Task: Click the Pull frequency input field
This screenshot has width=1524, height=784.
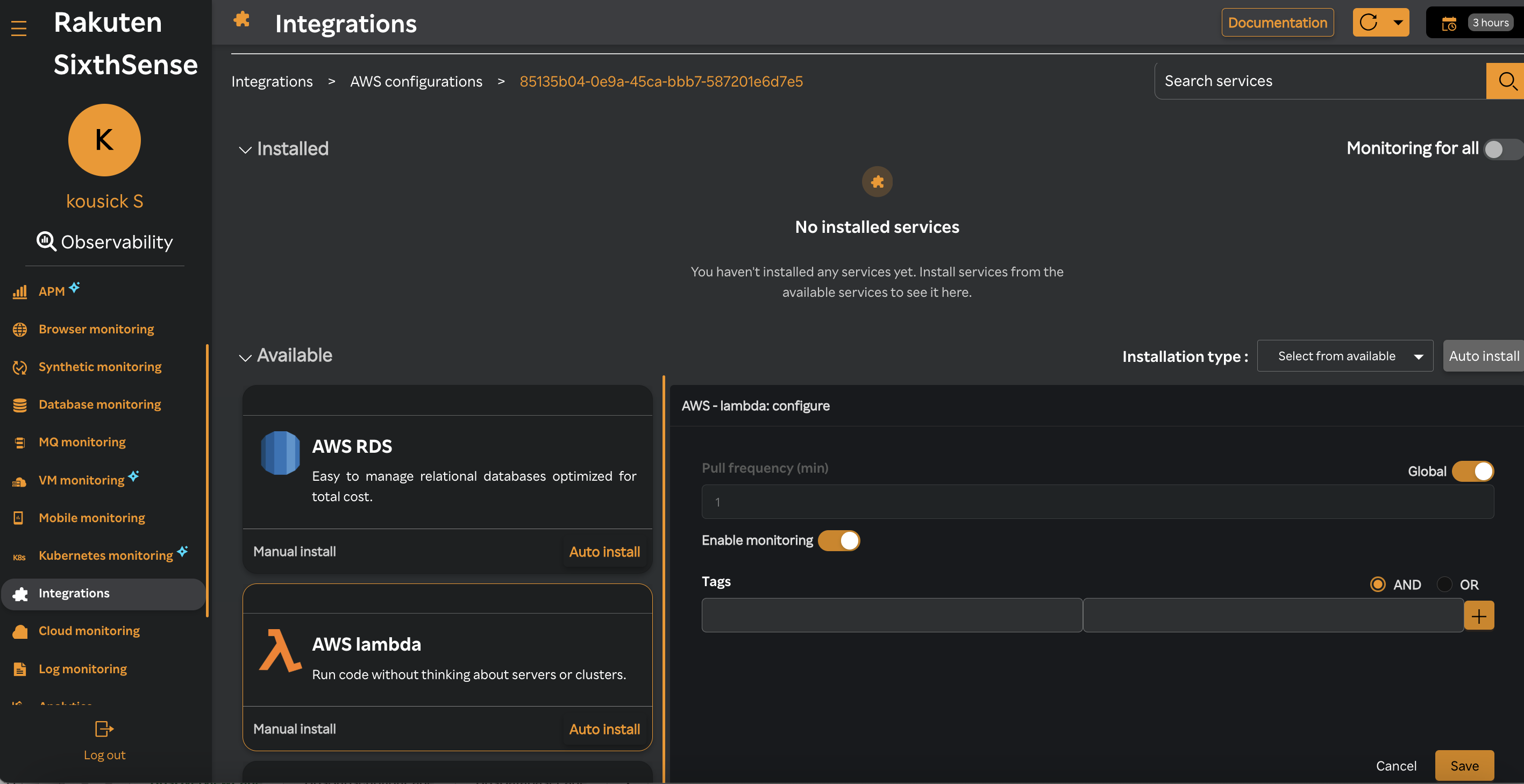Action: click(x=1098, y=502)
